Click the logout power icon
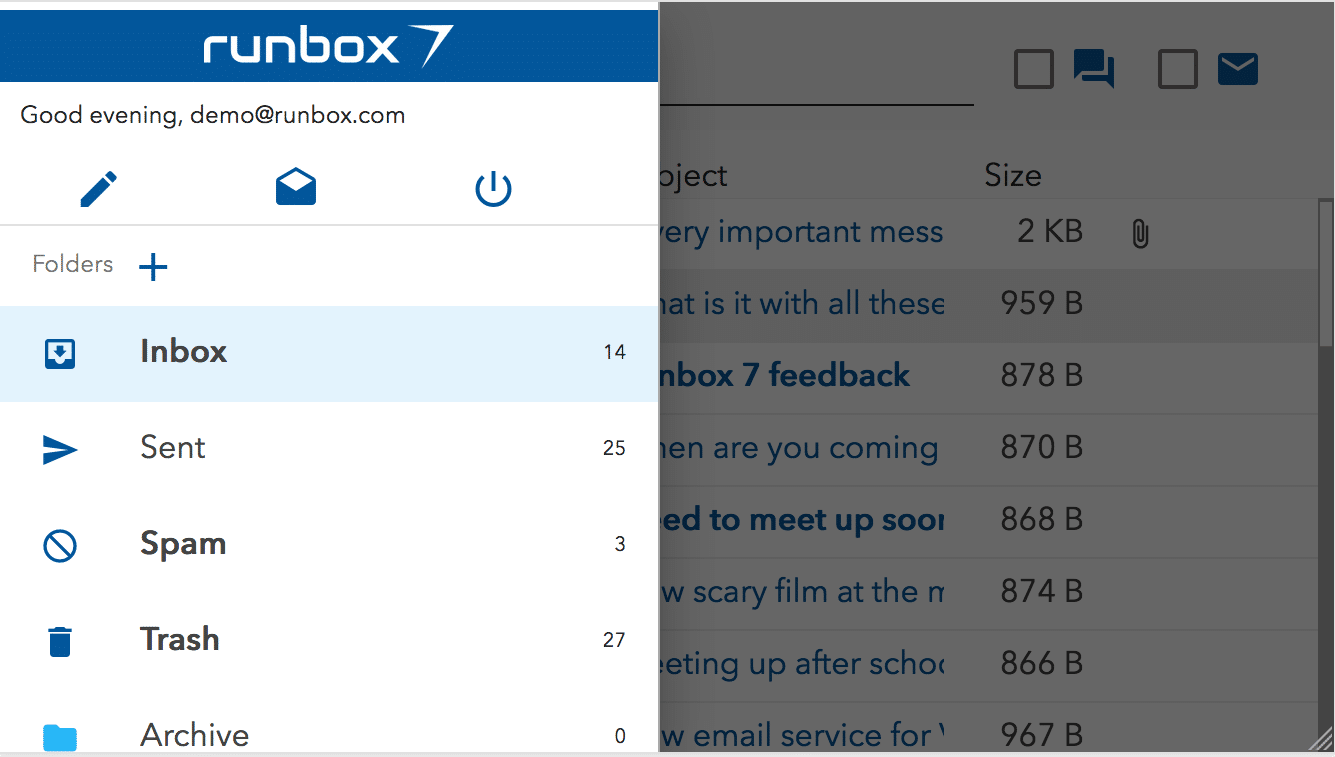The width and height of the screenshot is (1335, 757). (x=492, y=187)
